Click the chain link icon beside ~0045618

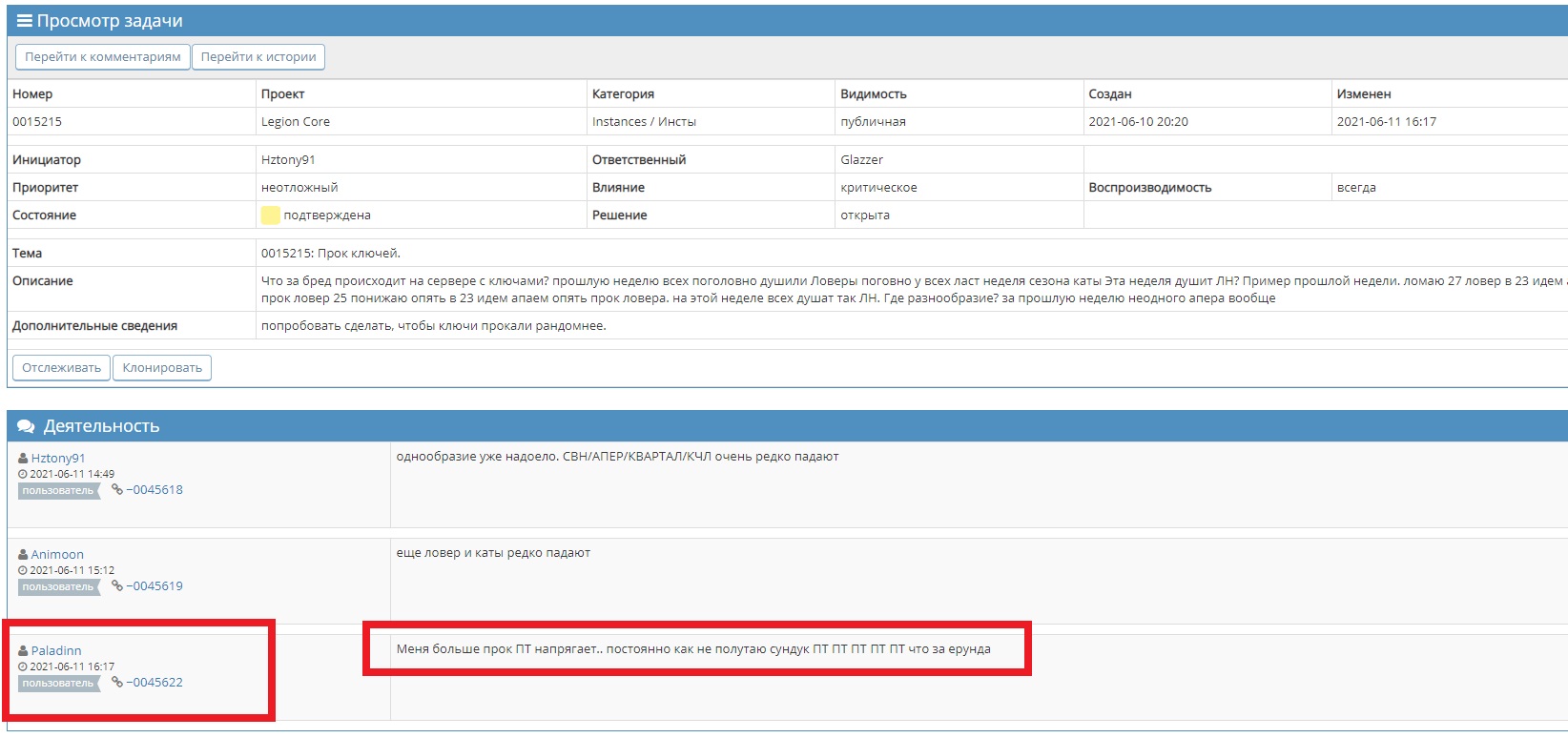click(117, 490)
